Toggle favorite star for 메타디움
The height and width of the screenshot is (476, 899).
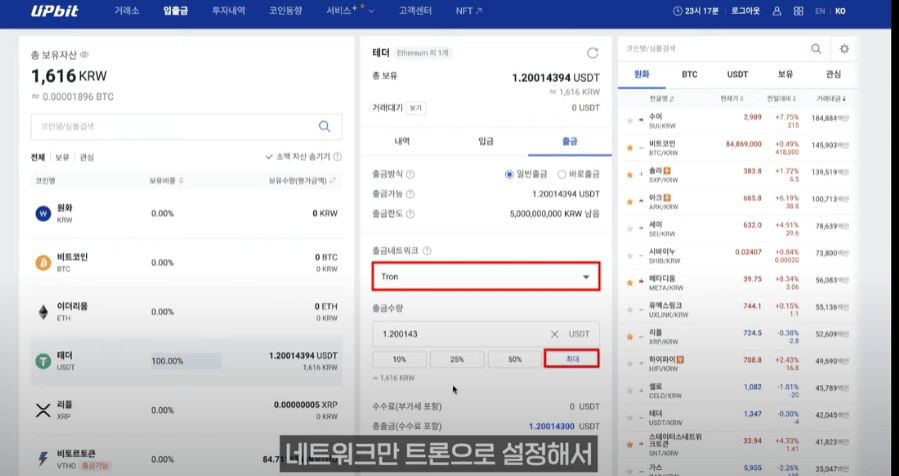coord(630,283)
